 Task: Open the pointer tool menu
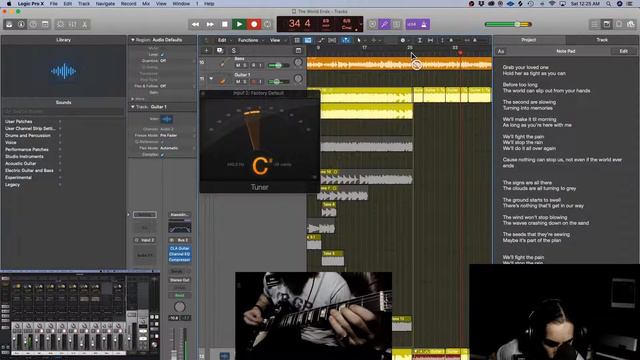coord(360,40)
